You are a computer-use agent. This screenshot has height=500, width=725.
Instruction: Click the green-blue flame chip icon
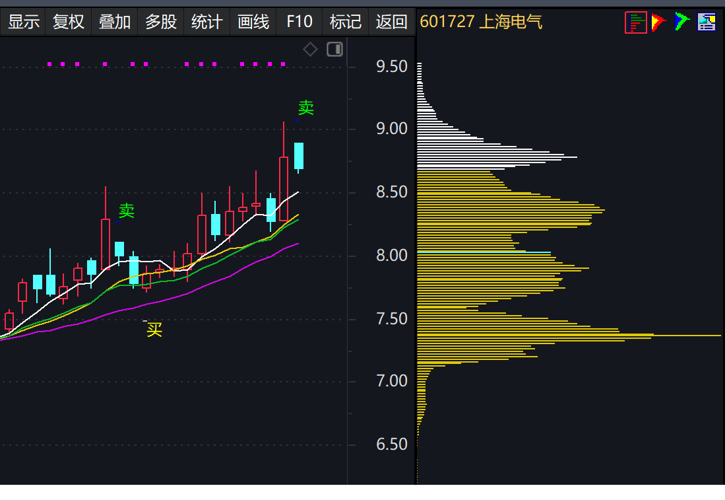tap(682, 22)
